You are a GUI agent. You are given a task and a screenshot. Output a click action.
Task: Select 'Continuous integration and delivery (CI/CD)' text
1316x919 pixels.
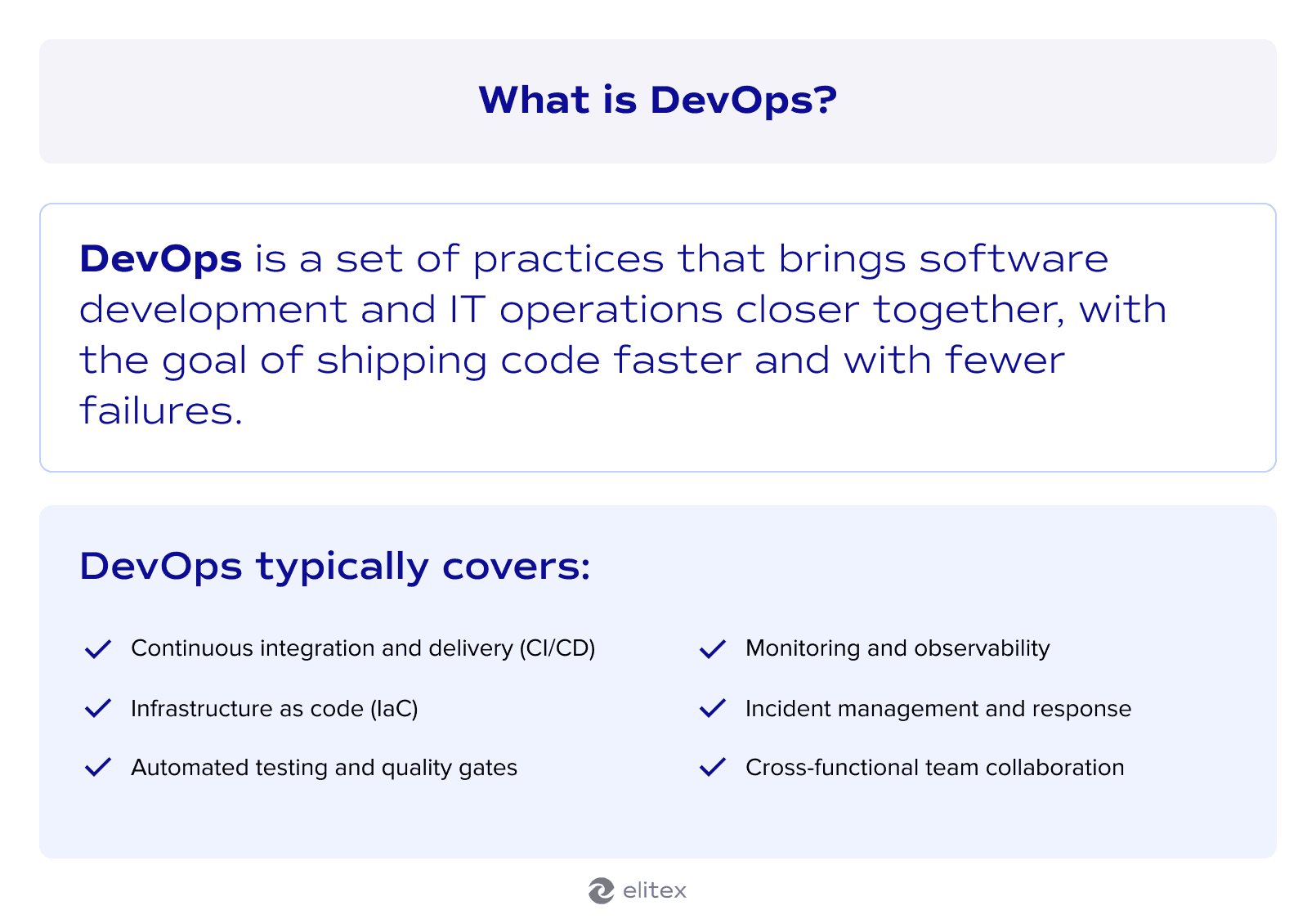(x=363, y=648)
